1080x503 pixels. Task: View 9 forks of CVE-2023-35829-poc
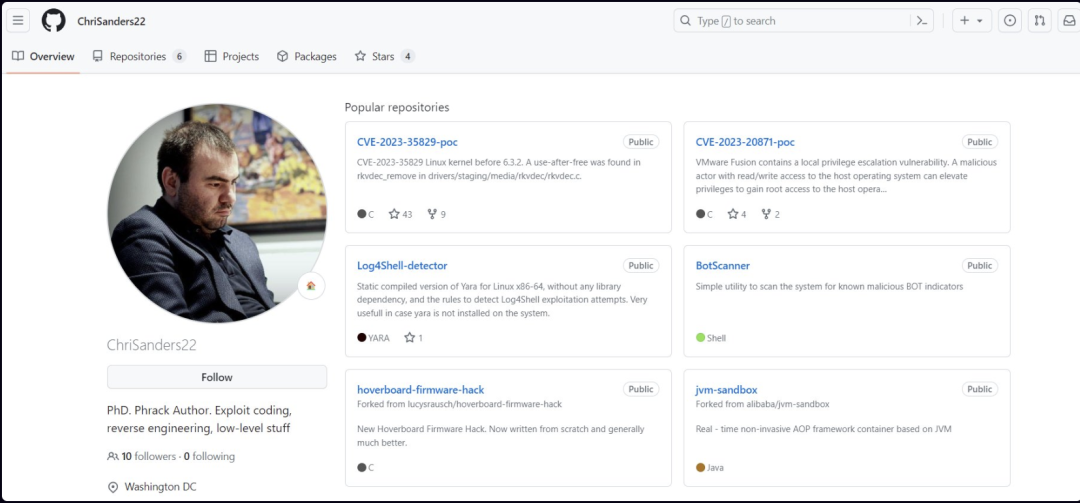pyautogui.click(x=436, y=214)
